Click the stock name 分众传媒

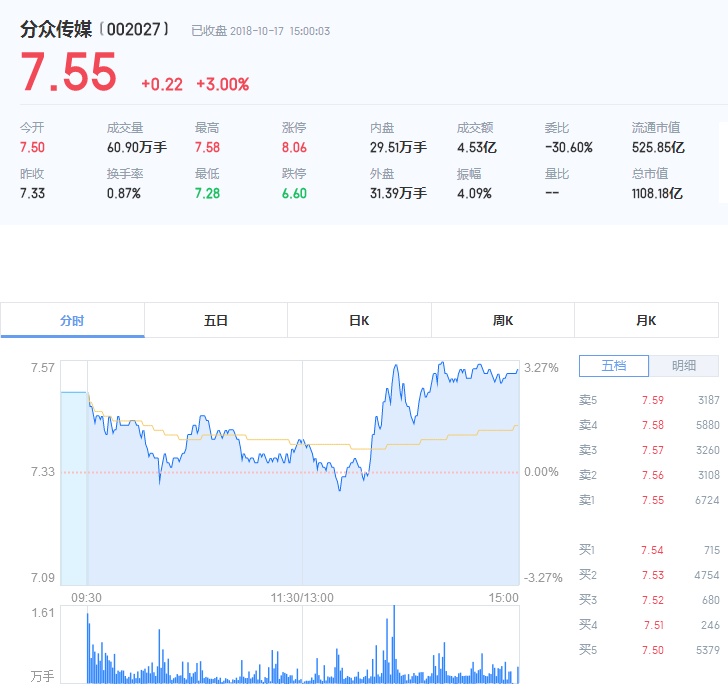(56, 29)
